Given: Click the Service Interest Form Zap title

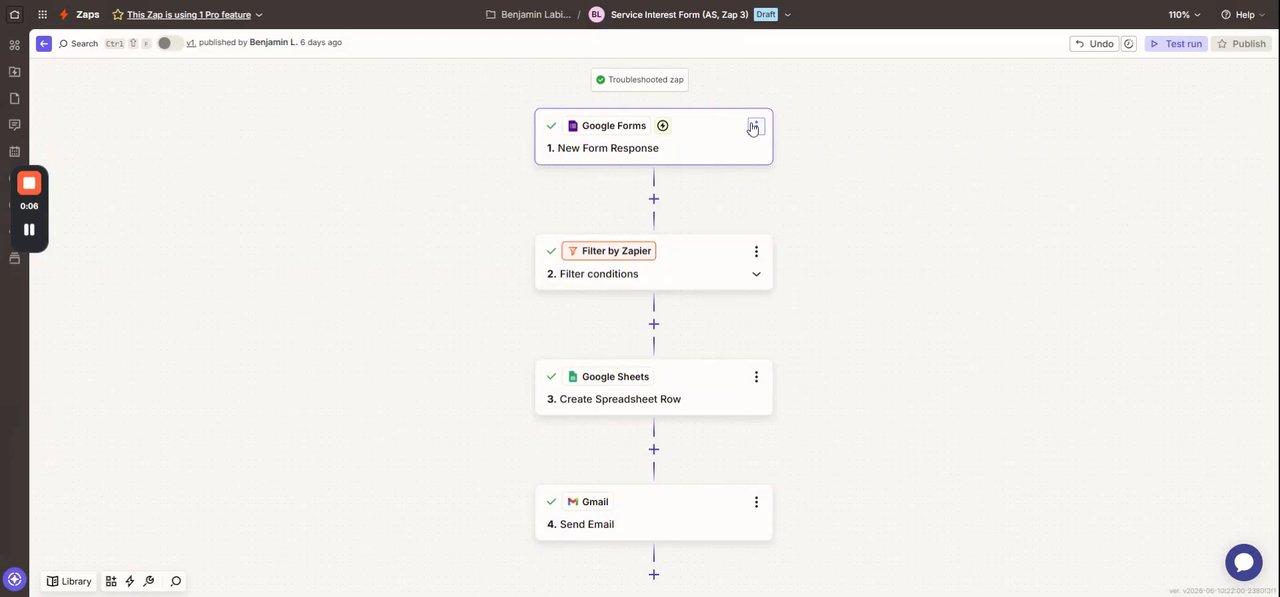Looking at the screenshot, I should point(680,15).
